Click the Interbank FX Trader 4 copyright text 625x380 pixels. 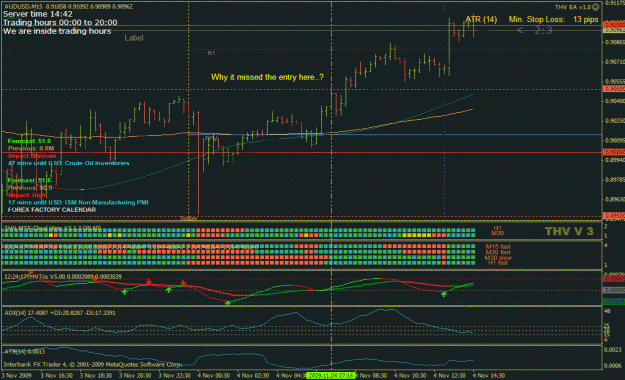[x=92, y=364]
